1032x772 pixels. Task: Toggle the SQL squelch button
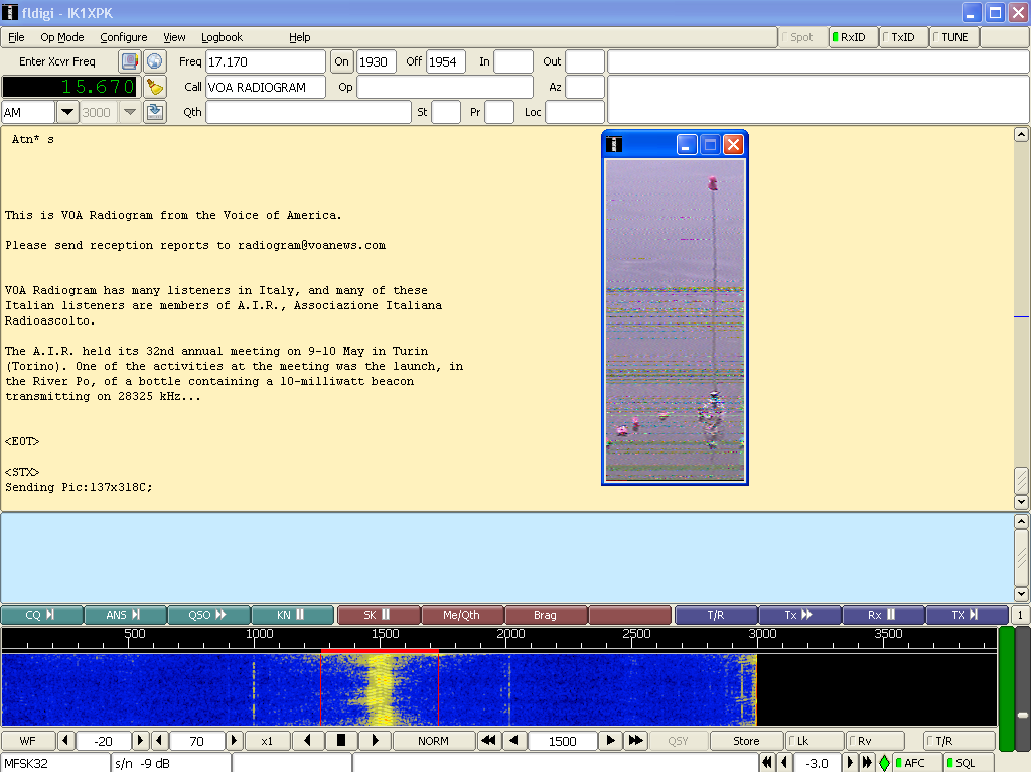coord(968,763)
